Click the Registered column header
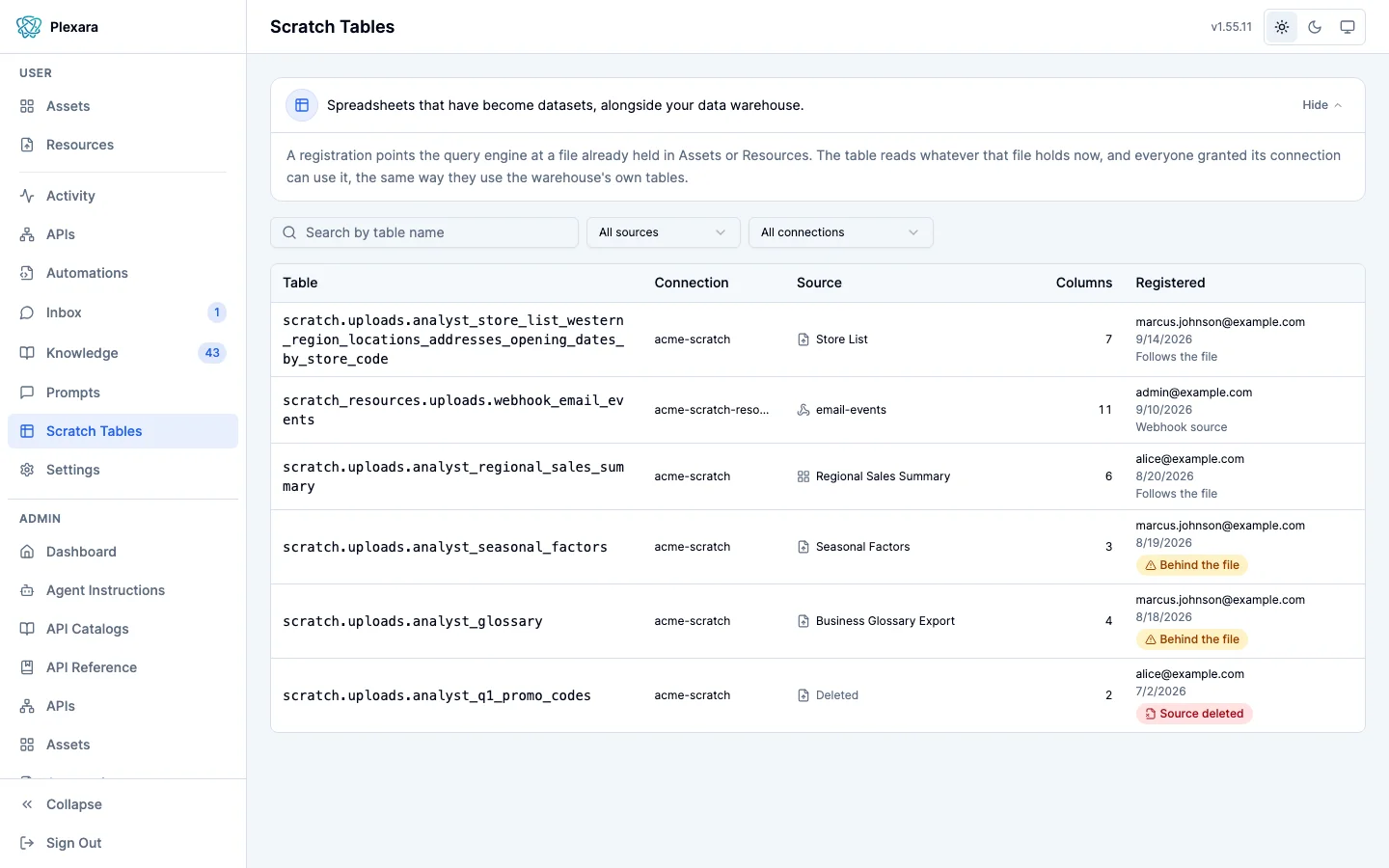Image resolution: width=1389 pixels, height=868 pixels. [1170, 283]
